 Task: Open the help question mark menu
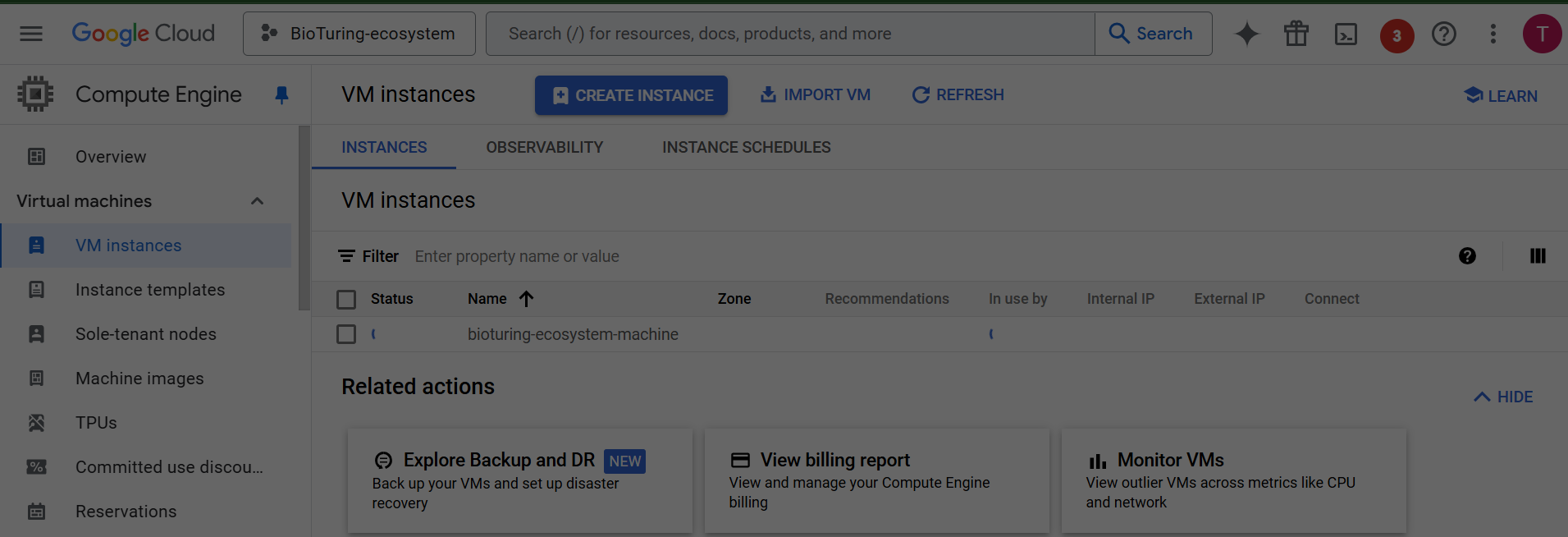[1443, 34]
